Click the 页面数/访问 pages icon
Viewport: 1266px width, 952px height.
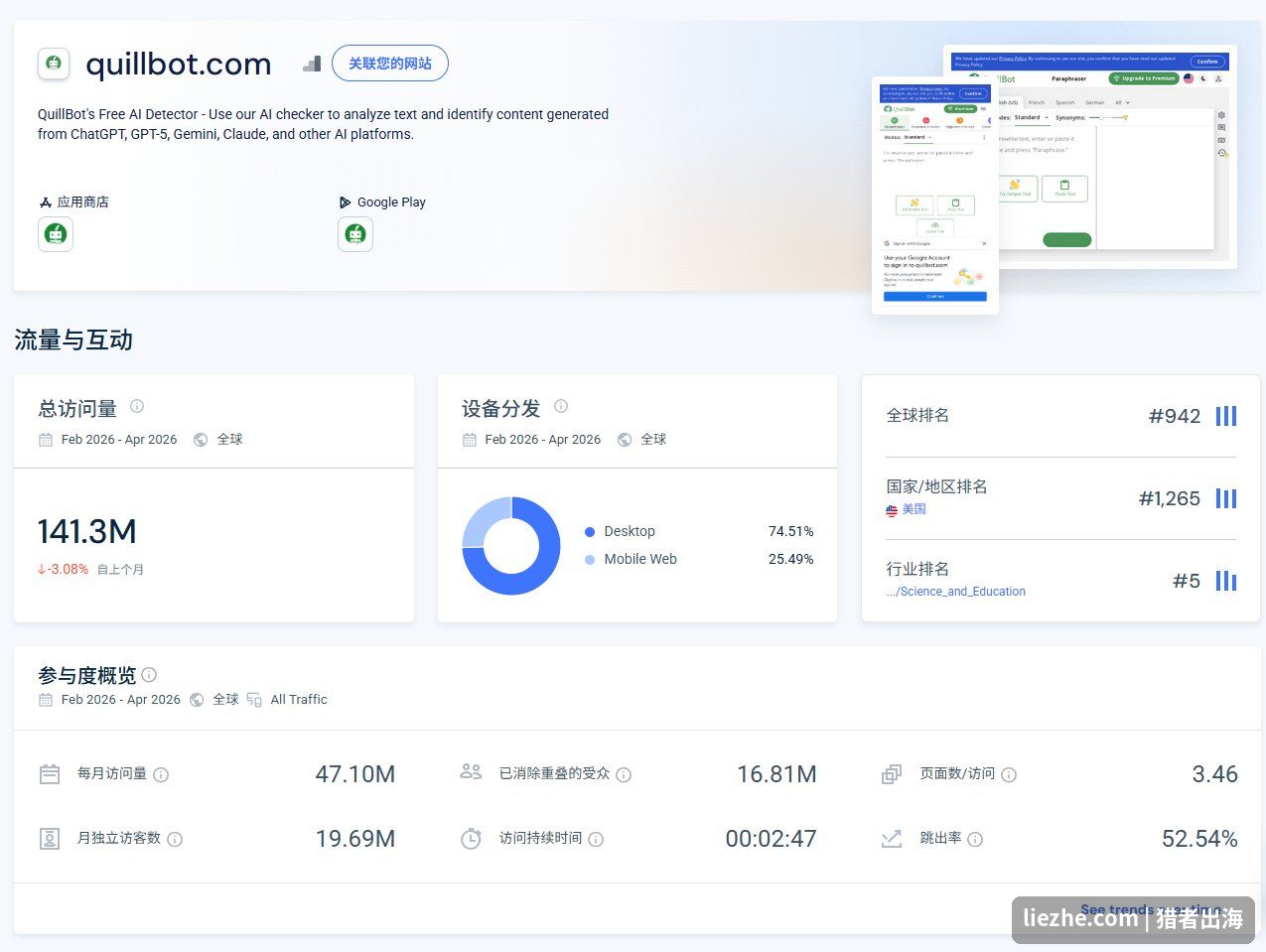892,774
